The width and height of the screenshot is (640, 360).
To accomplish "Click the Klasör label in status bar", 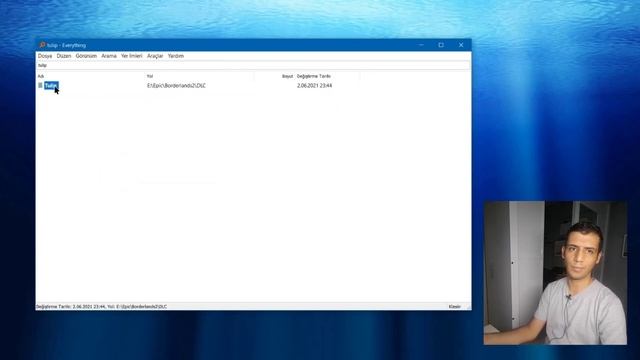I will click(455, 307).
